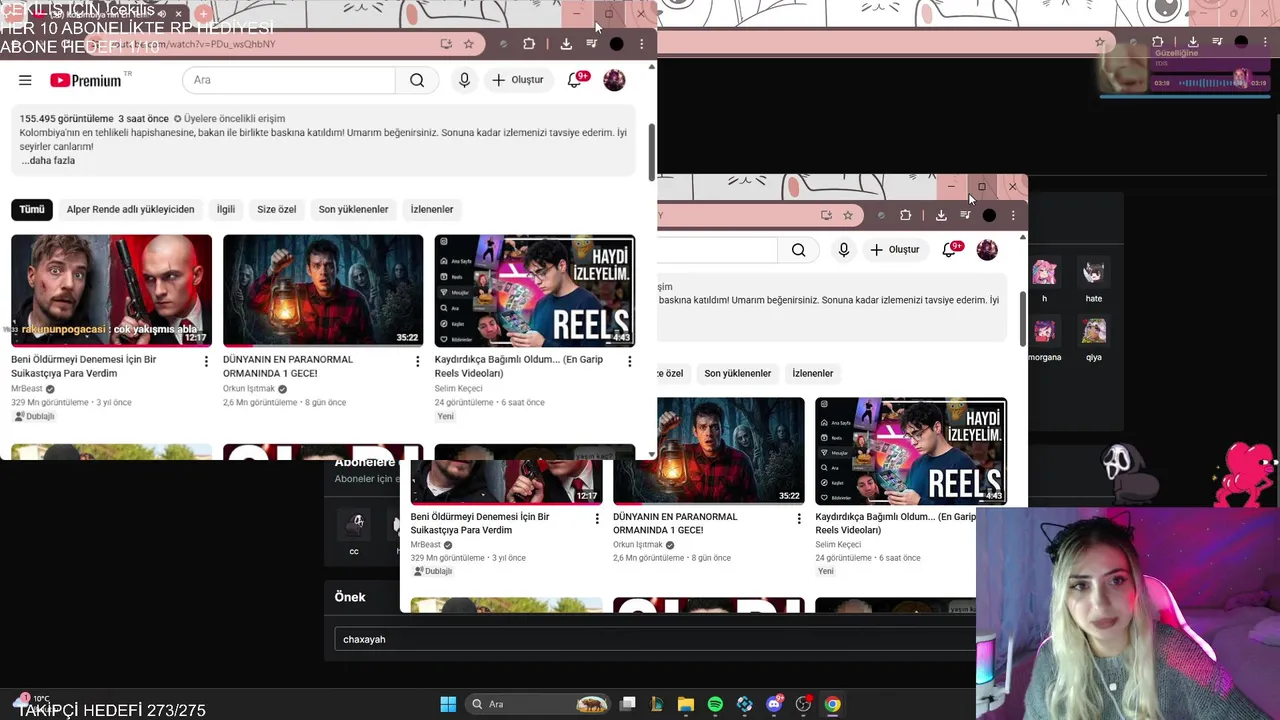Select İzlenenler chip in front window
This screenshot has height=720, width=1280.
(x=432, y=209)
